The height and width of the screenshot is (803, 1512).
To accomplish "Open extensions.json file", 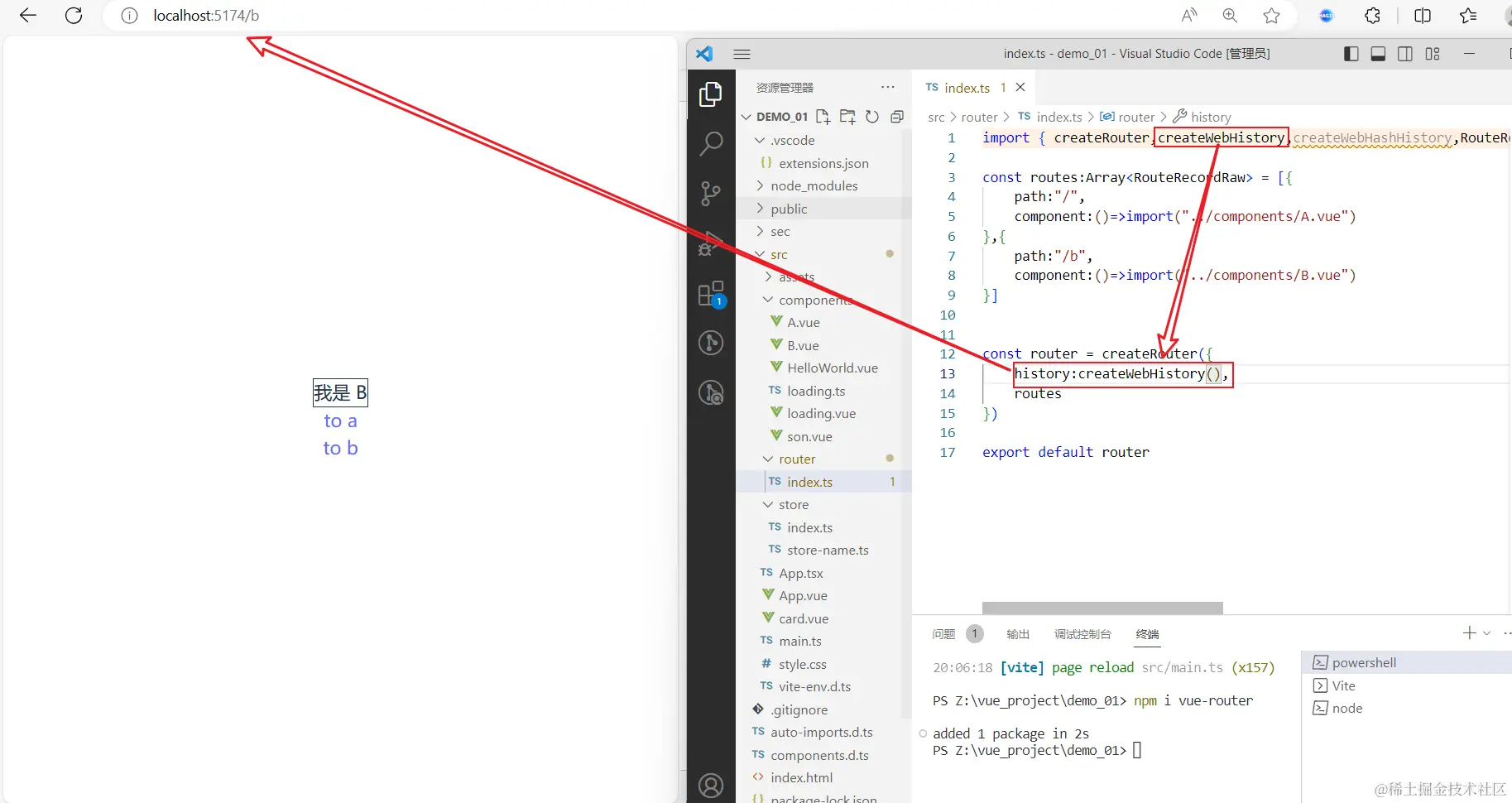I will [x=823, y=163].
